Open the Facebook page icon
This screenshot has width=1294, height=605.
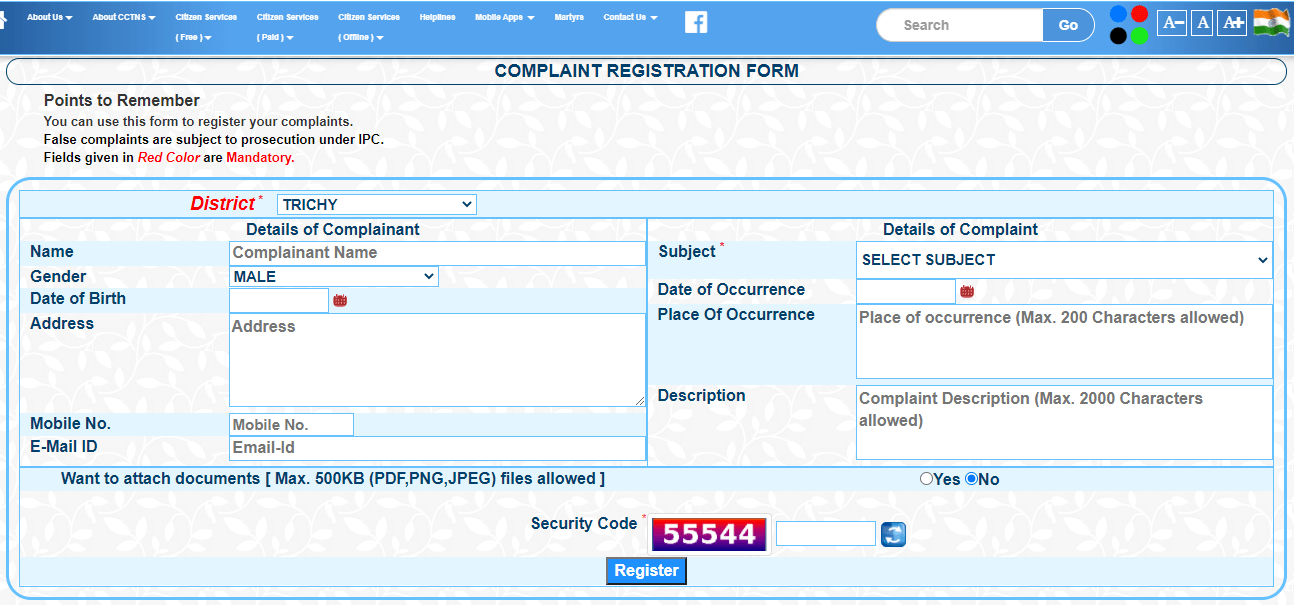click(x=695, y=21)
